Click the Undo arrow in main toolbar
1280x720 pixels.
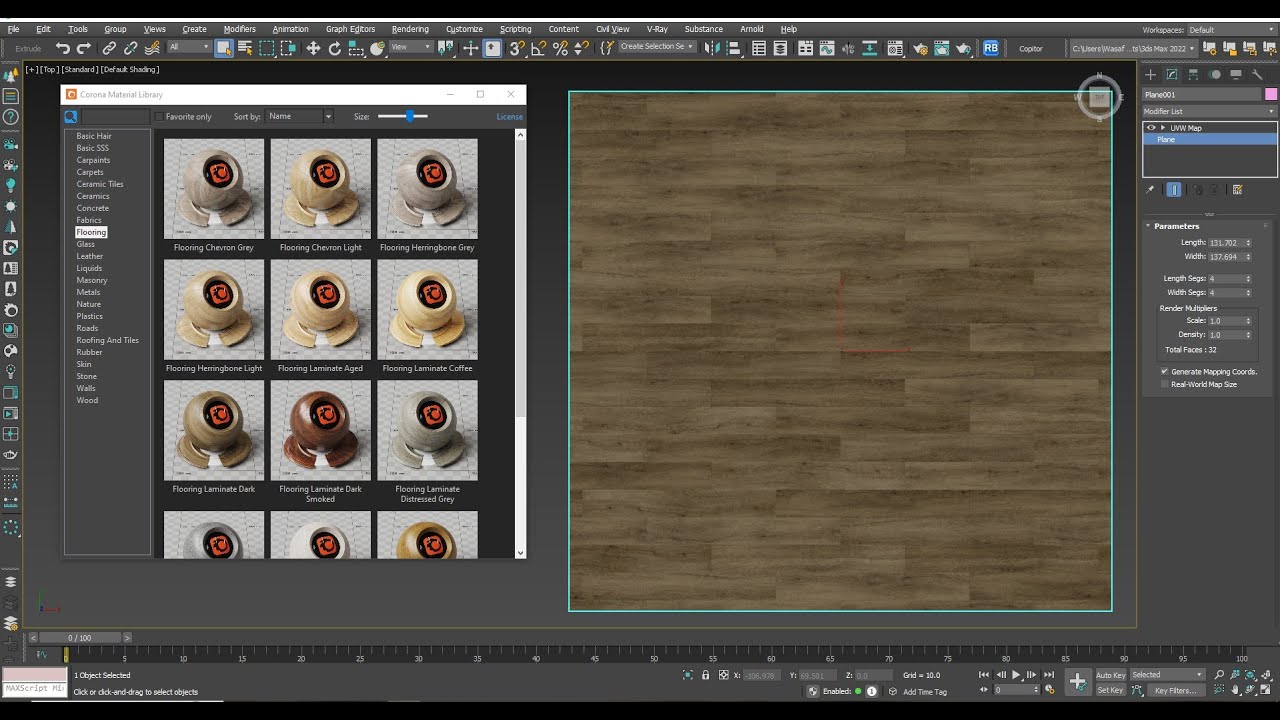63,48
